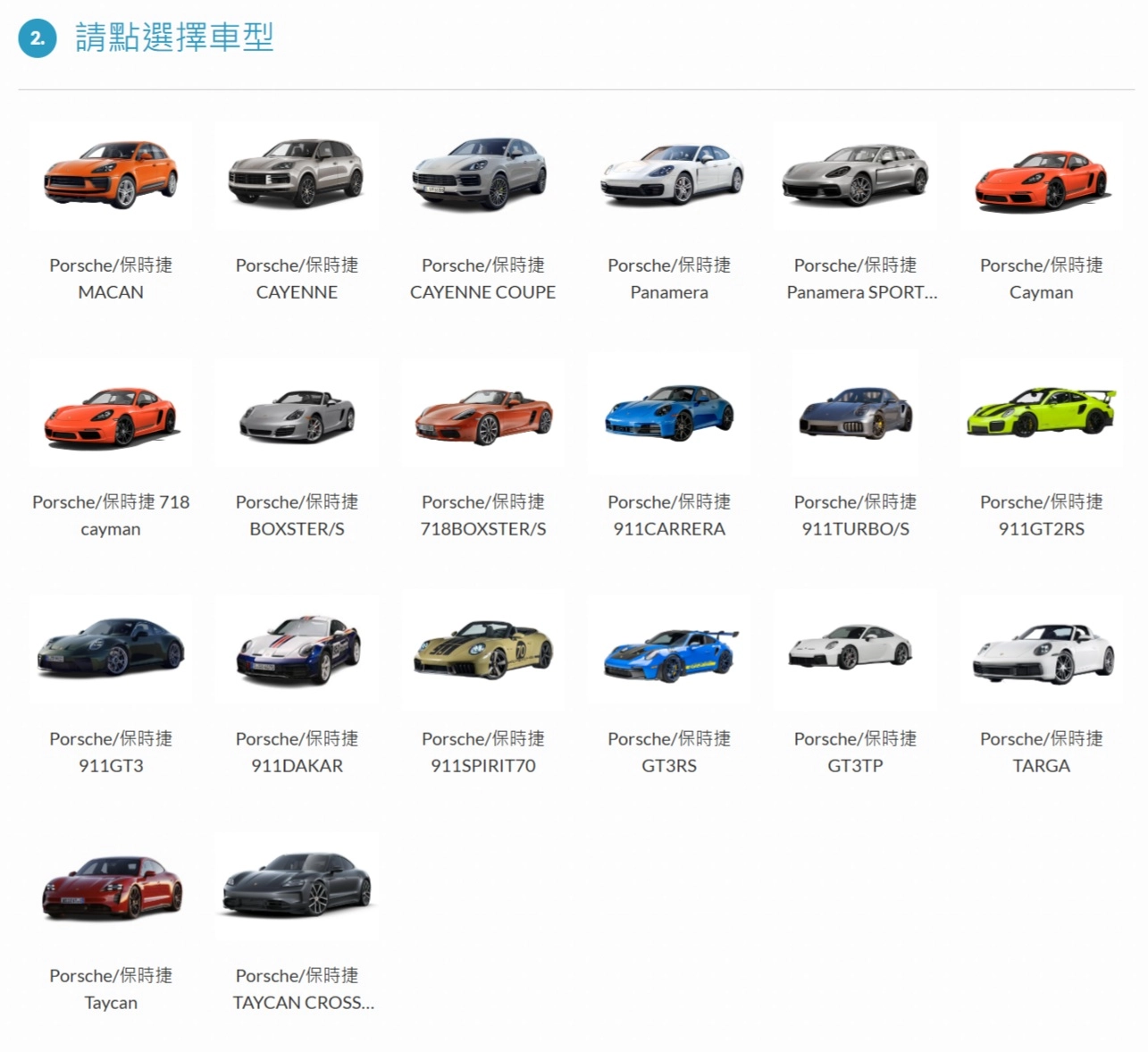Select the lime green 911GT2RS image
The height and width of the screenshot is (1052, 1148).
point(1041,413)
